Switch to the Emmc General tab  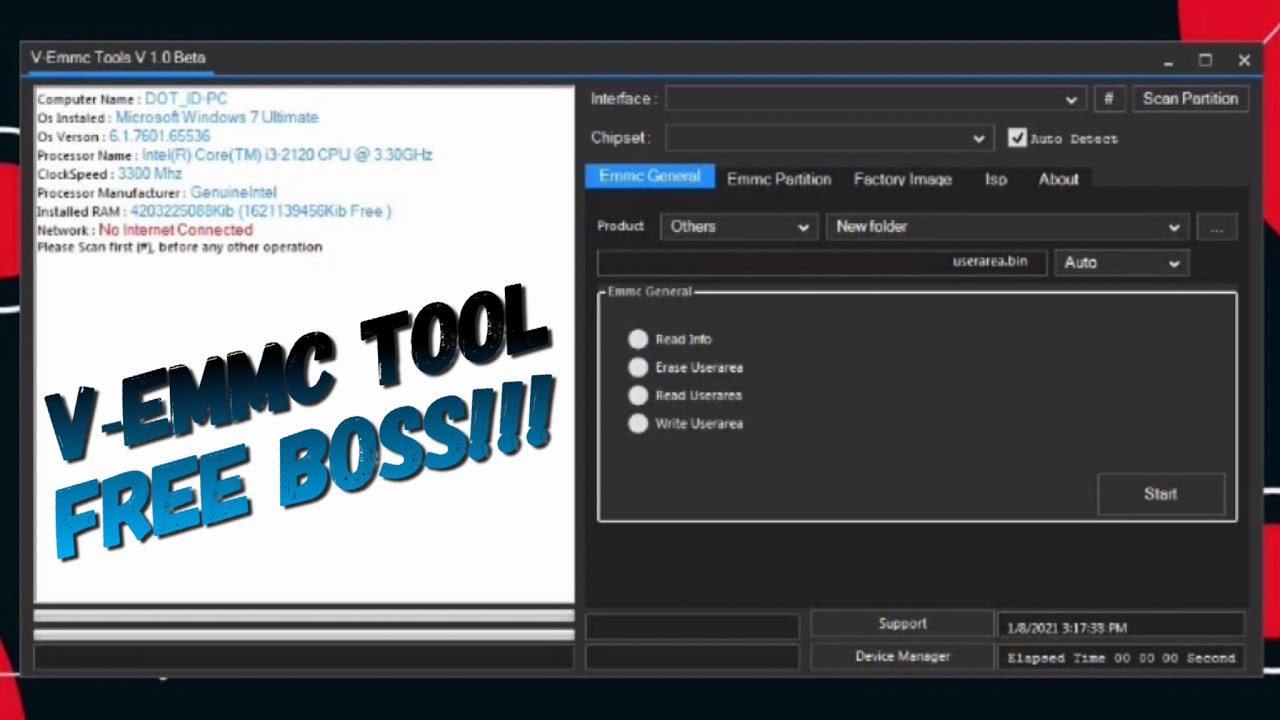[x=650, y=177]
